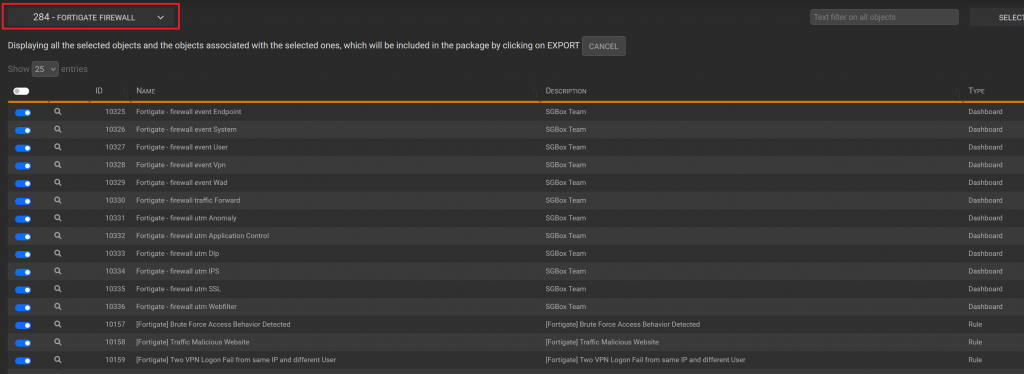The width and height of the screenshot is (1024, 374).
Task: Open magnifier for Fortigate - firewall event Wad
Action: click(x=57, y=182)
